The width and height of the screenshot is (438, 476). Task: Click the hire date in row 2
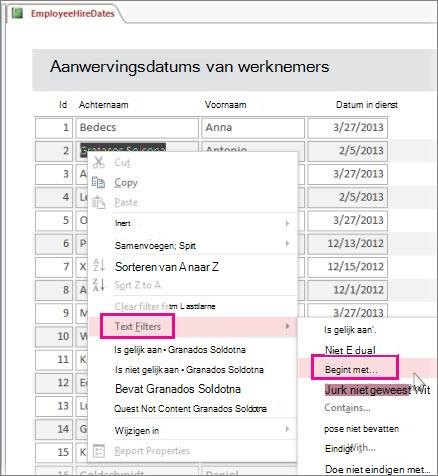pos(347,151)
